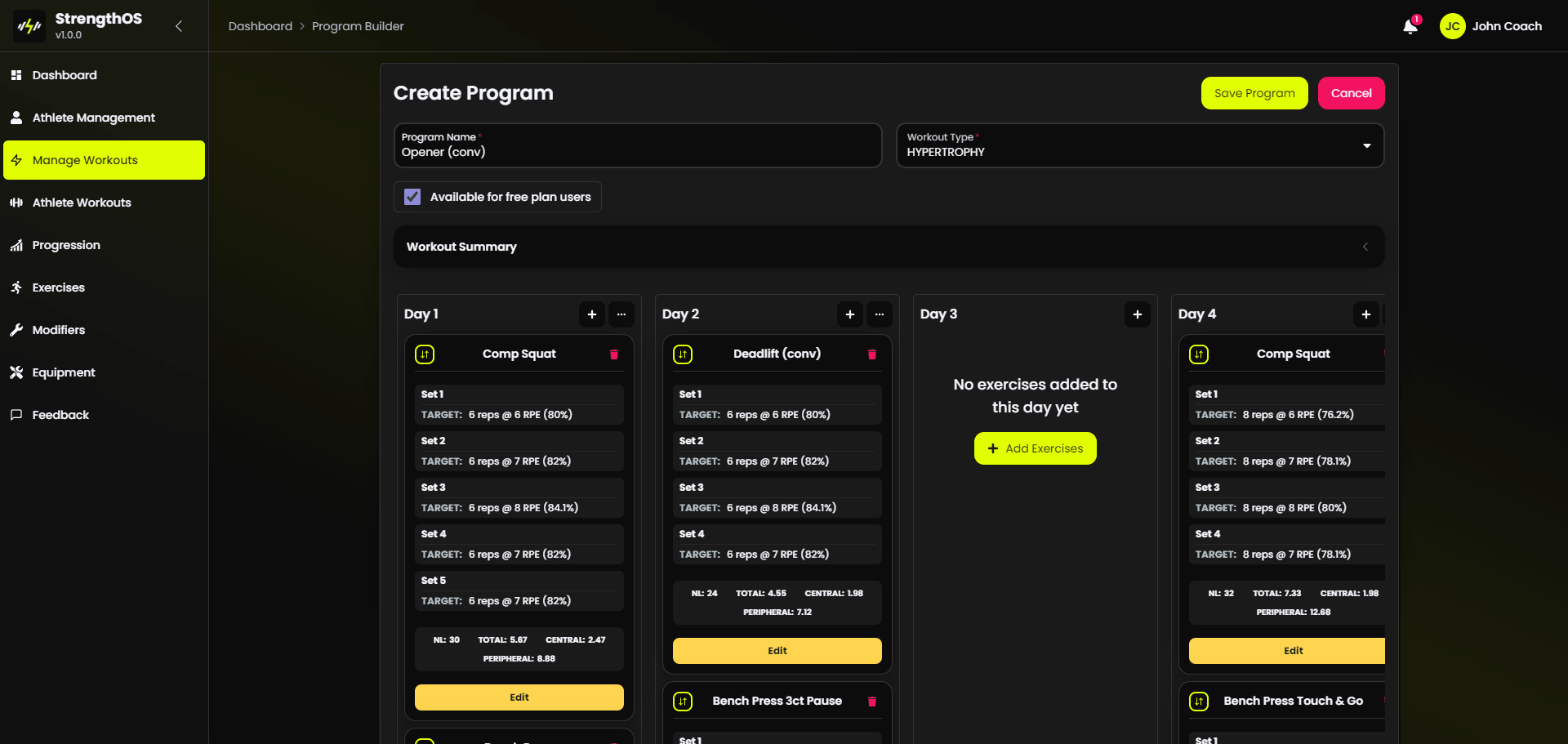The height and width of the screenshot is (744, 1568).
Task: Select Equipment in the sidebar
Action: 63,372
